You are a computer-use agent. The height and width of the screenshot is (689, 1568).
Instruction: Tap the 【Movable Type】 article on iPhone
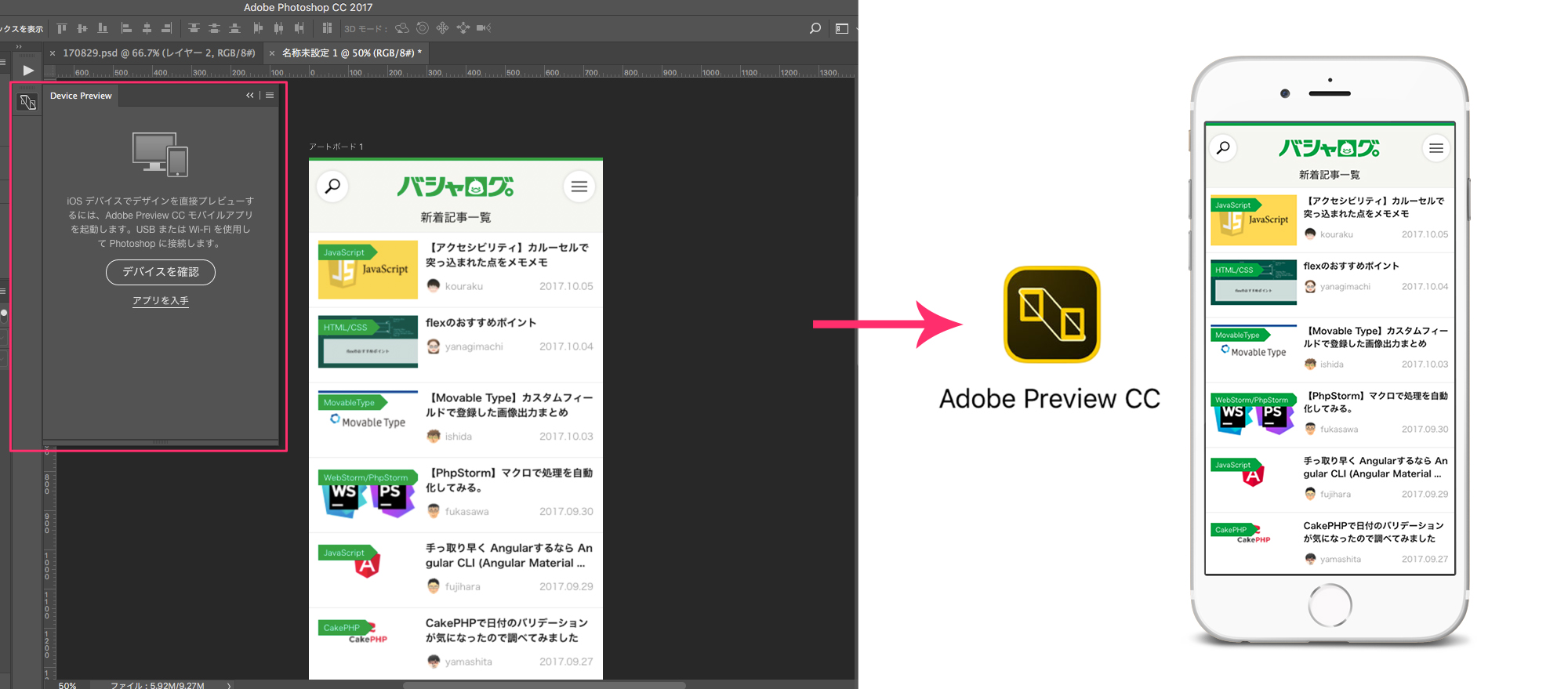(1376, 337)
